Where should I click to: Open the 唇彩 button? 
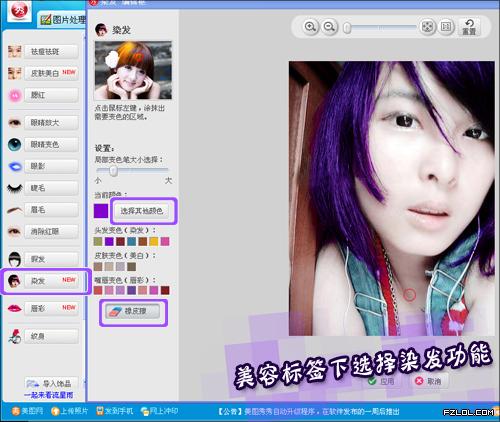coord(51,308)
